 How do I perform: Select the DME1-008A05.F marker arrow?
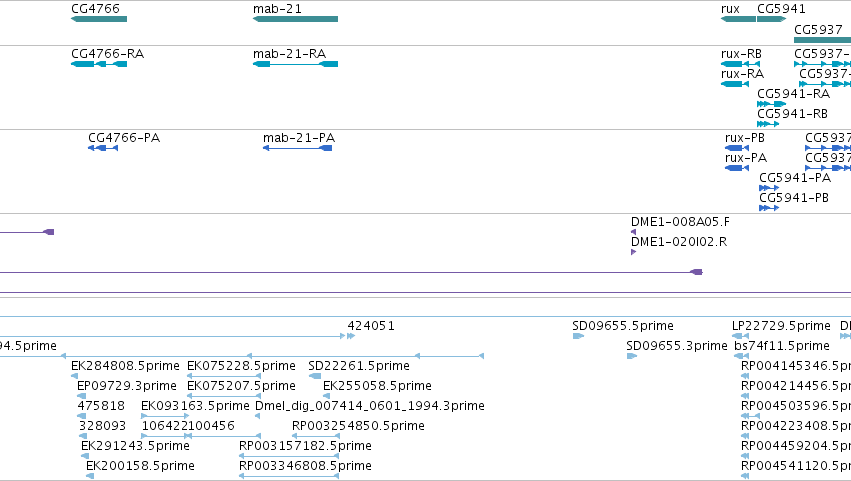pos(633,232)
